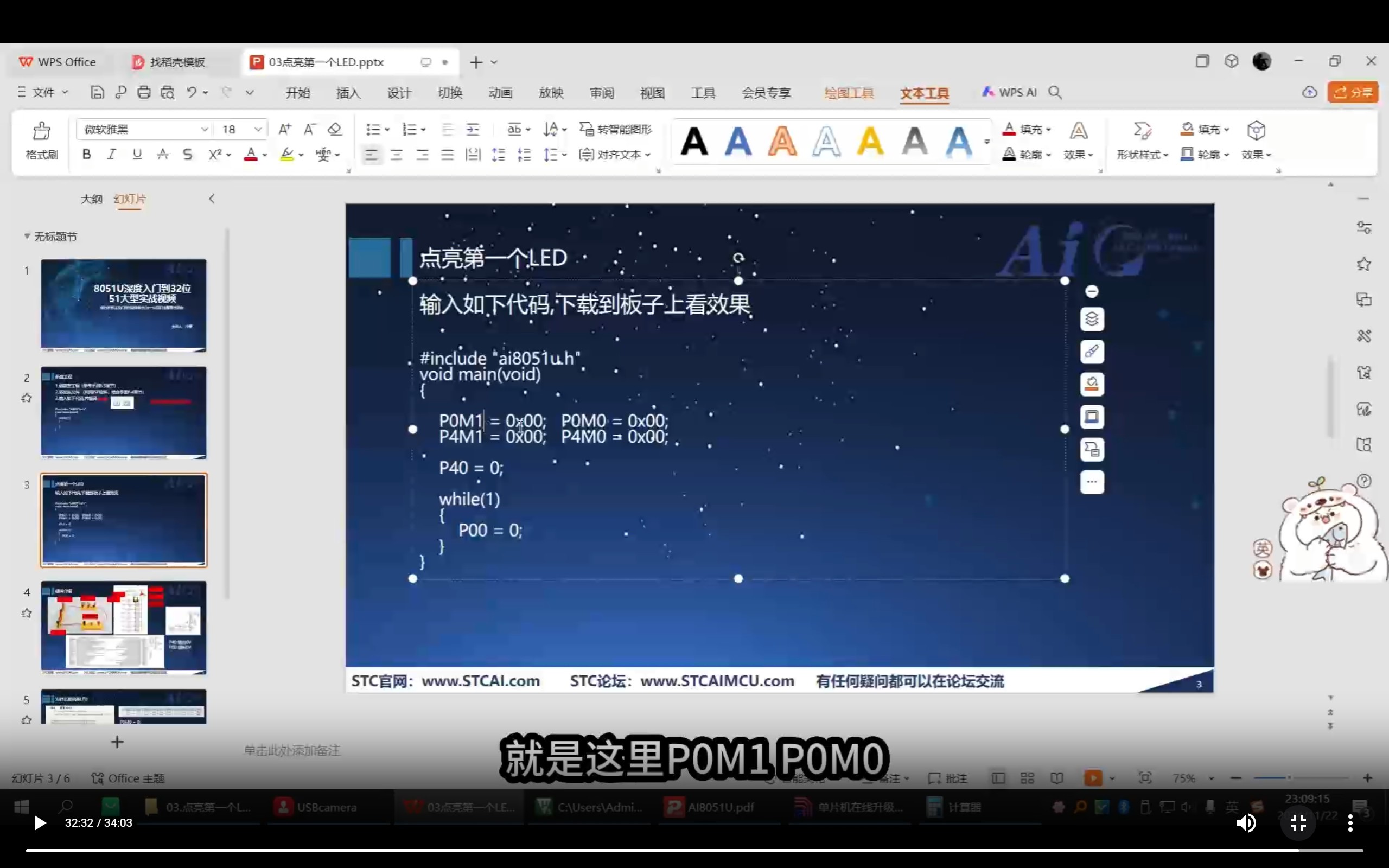Open the 文件 file menu

pyautogui.click(x=43, y=92)
